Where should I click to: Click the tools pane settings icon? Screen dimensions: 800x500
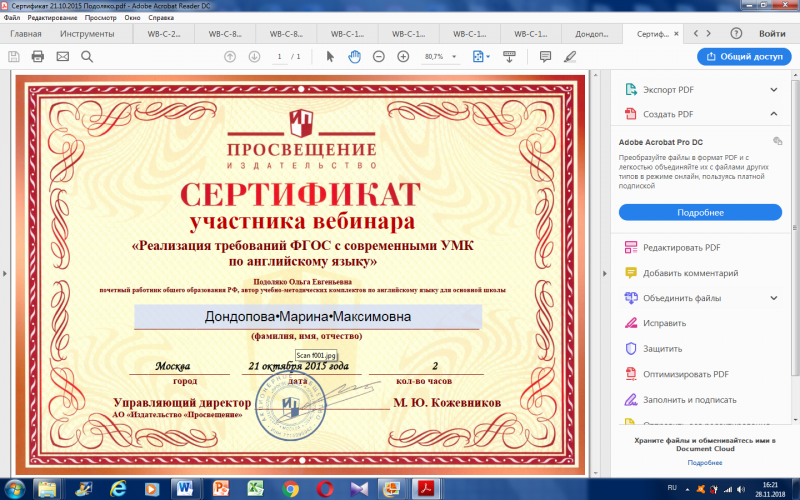coord(777,141)
